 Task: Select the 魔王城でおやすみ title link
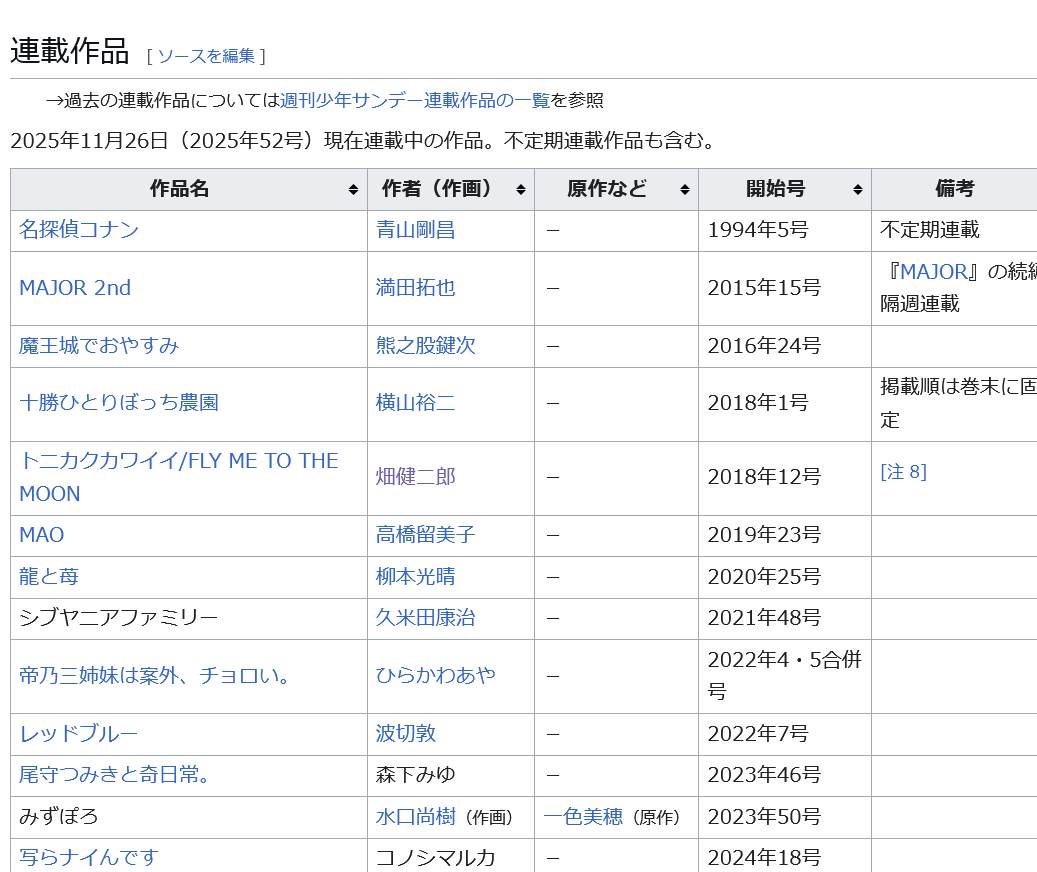99,346
